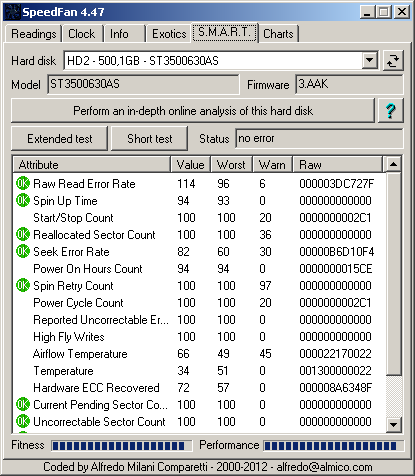Click raw value 000008A6348F
Viewport: 415px width, 476px height.
(x=336, y=388)
